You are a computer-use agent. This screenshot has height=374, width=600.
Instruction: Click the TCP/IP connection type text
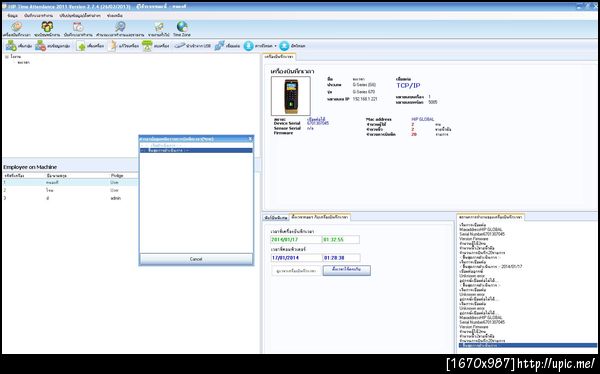pyautogui.click(x=408, y=85)
